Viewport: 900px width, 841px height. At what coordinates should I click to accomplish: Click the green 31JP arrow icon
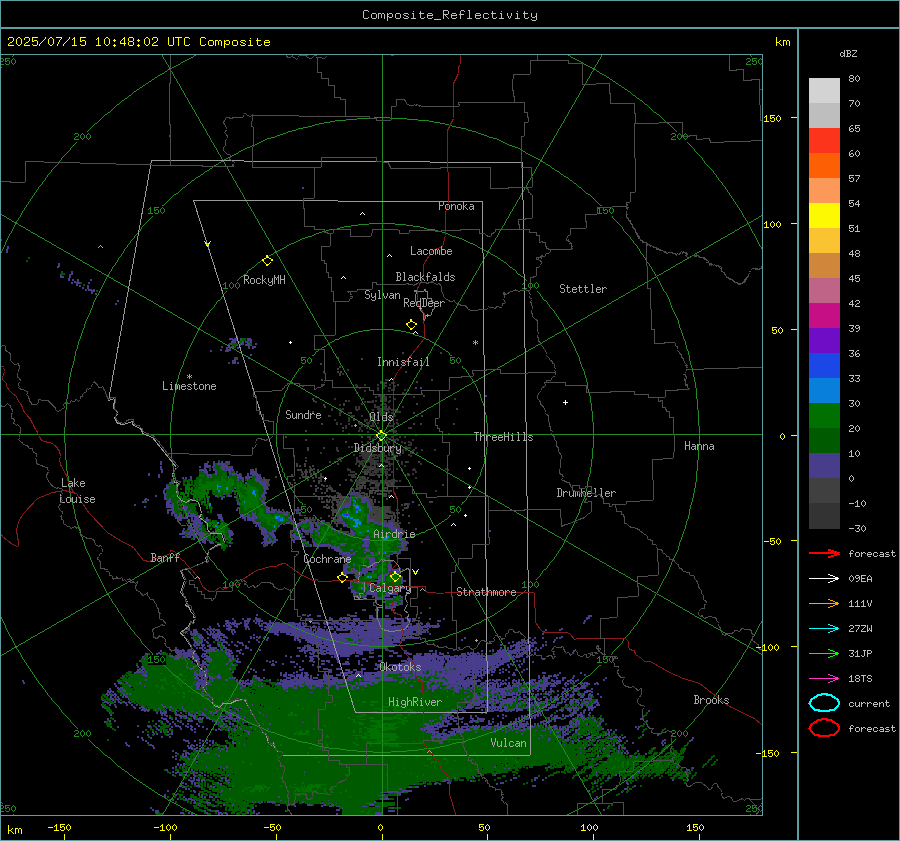tap(824, 653)
